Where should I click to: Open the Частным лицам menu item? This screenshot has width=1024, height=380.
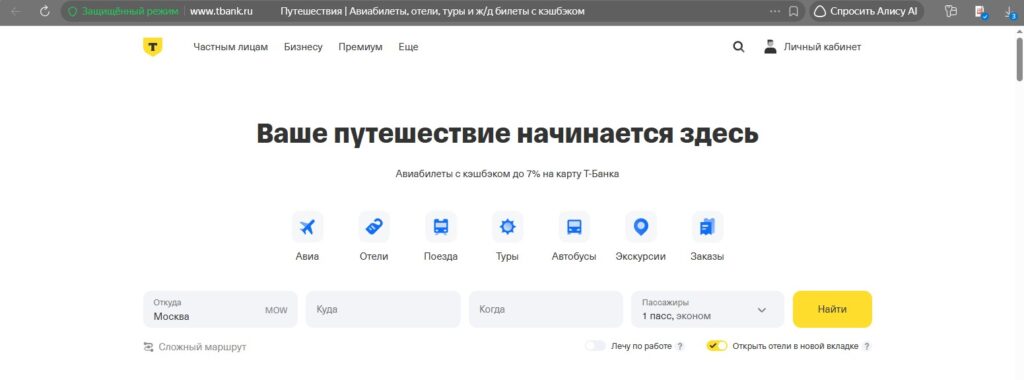click(231, 47)
